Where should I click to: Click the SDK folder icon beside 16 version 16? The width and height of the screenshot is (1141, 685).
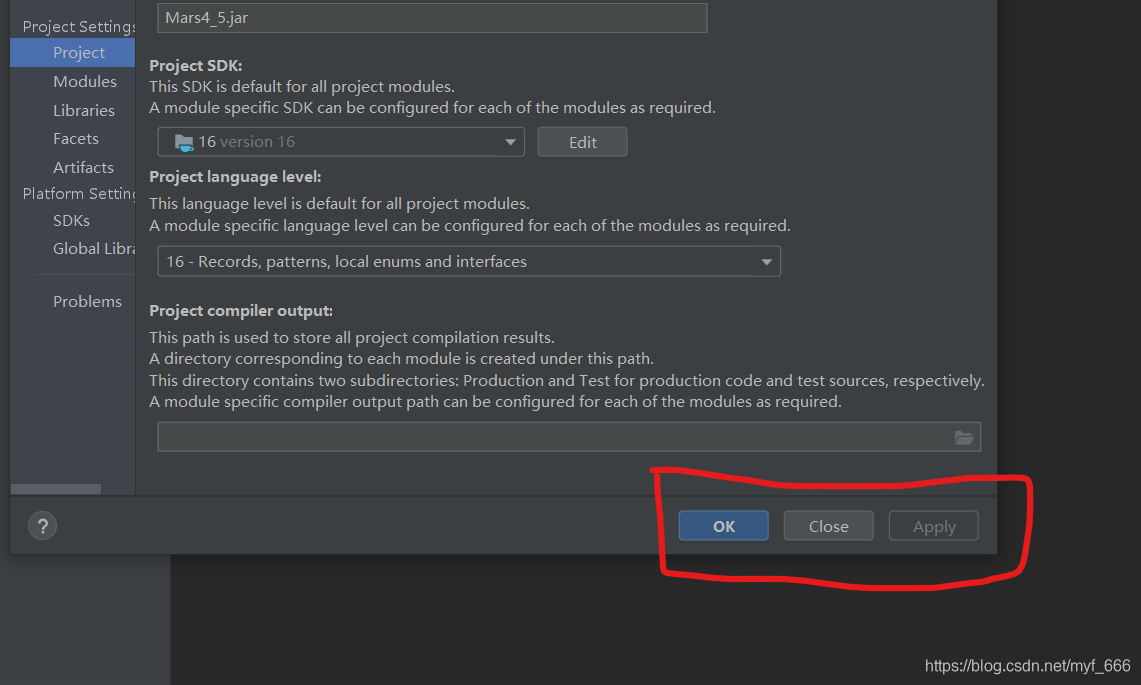184,143
